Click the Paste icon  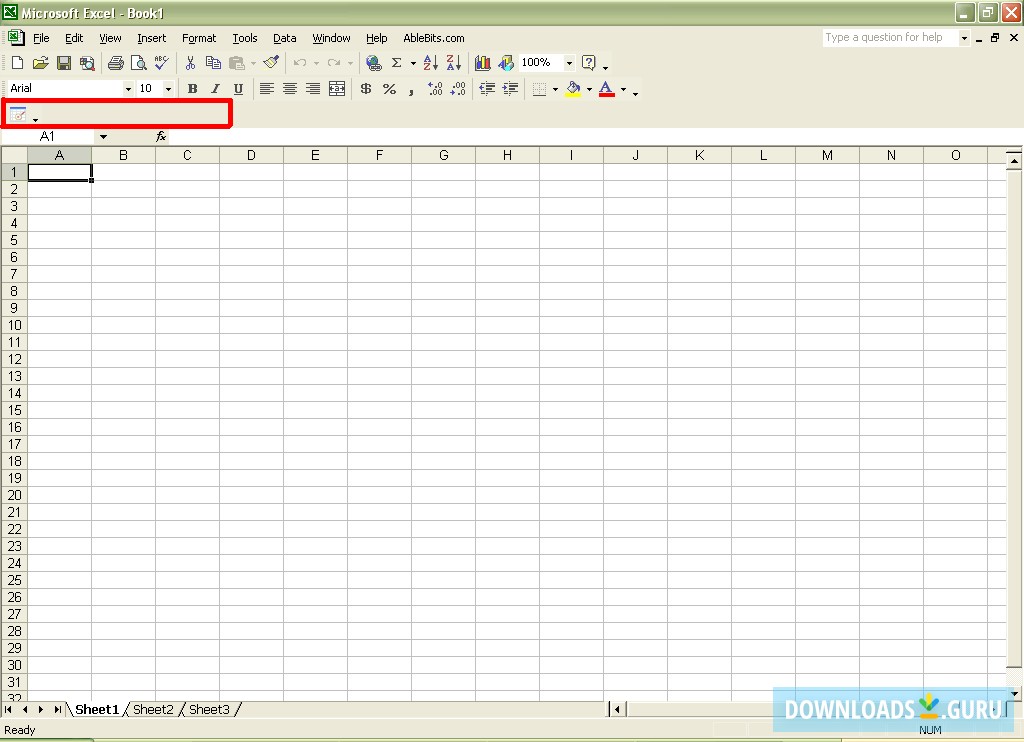pyautogui.click(x=235, y=62)
